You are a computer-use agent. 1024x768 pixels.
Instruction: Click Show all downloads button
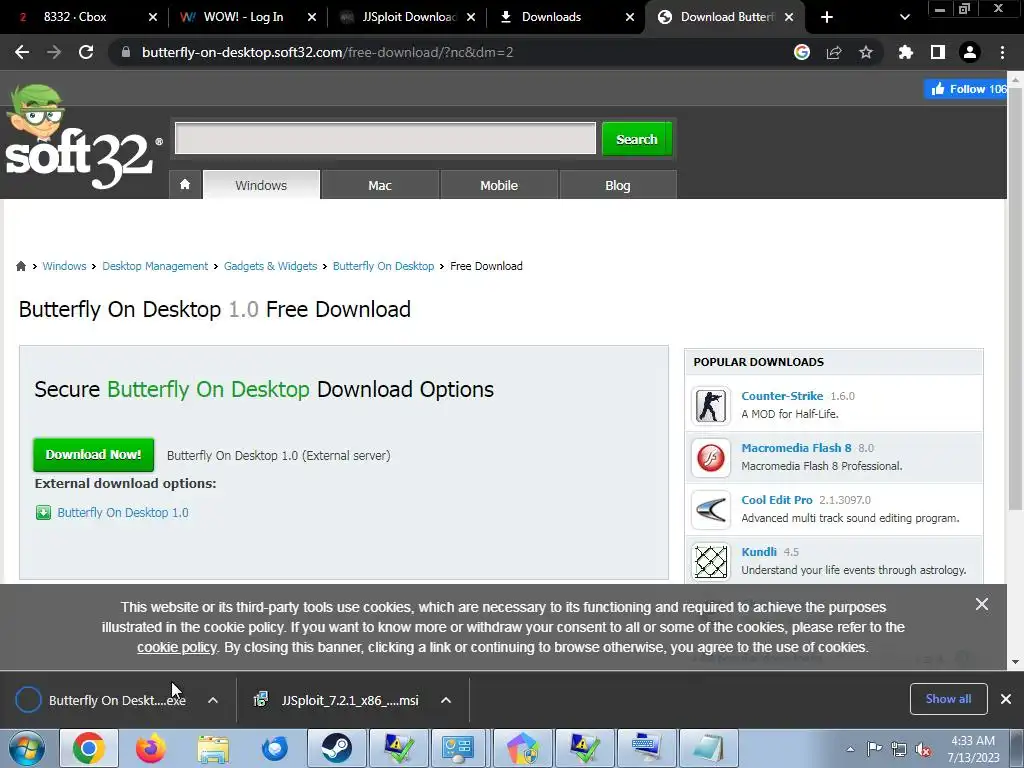click(x=948, y=699)
